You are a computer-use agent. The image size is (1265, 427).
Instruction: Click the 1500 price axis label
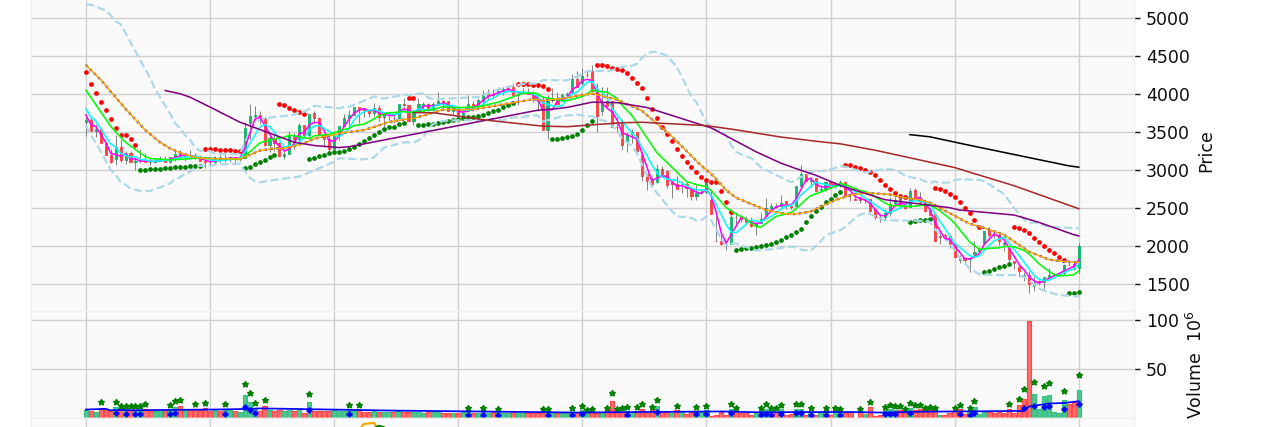point(1167,285)
